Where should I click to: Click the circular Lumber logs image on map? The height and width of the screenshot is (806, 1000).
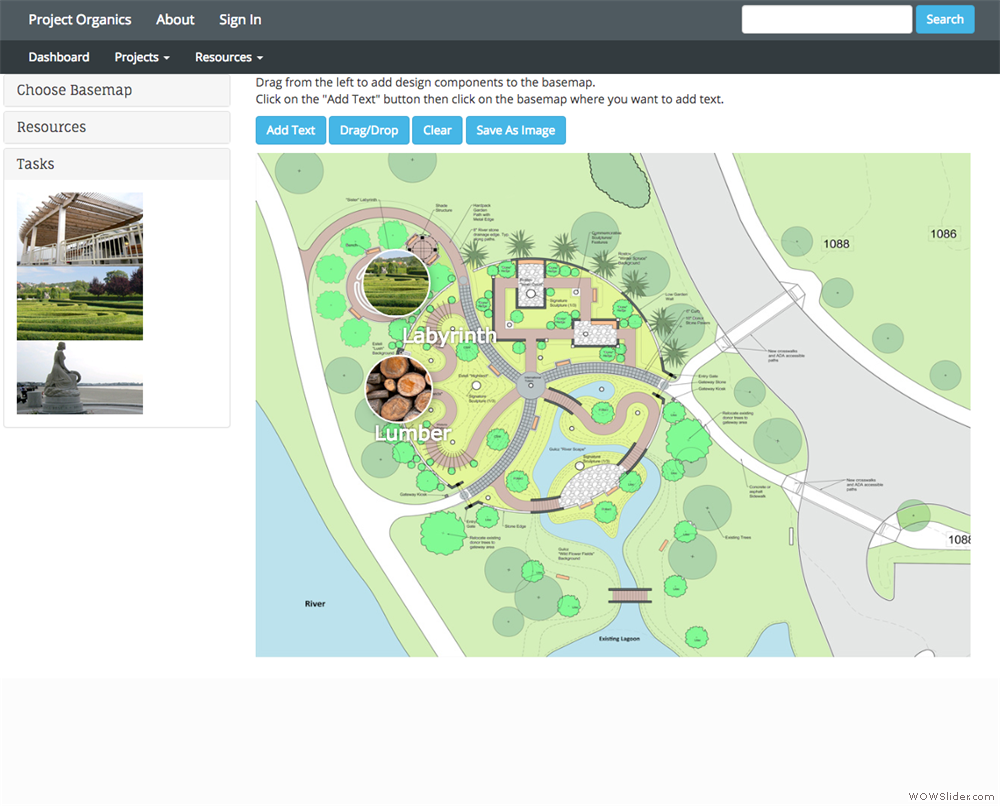pyautogui.click(x=399, y=388)
